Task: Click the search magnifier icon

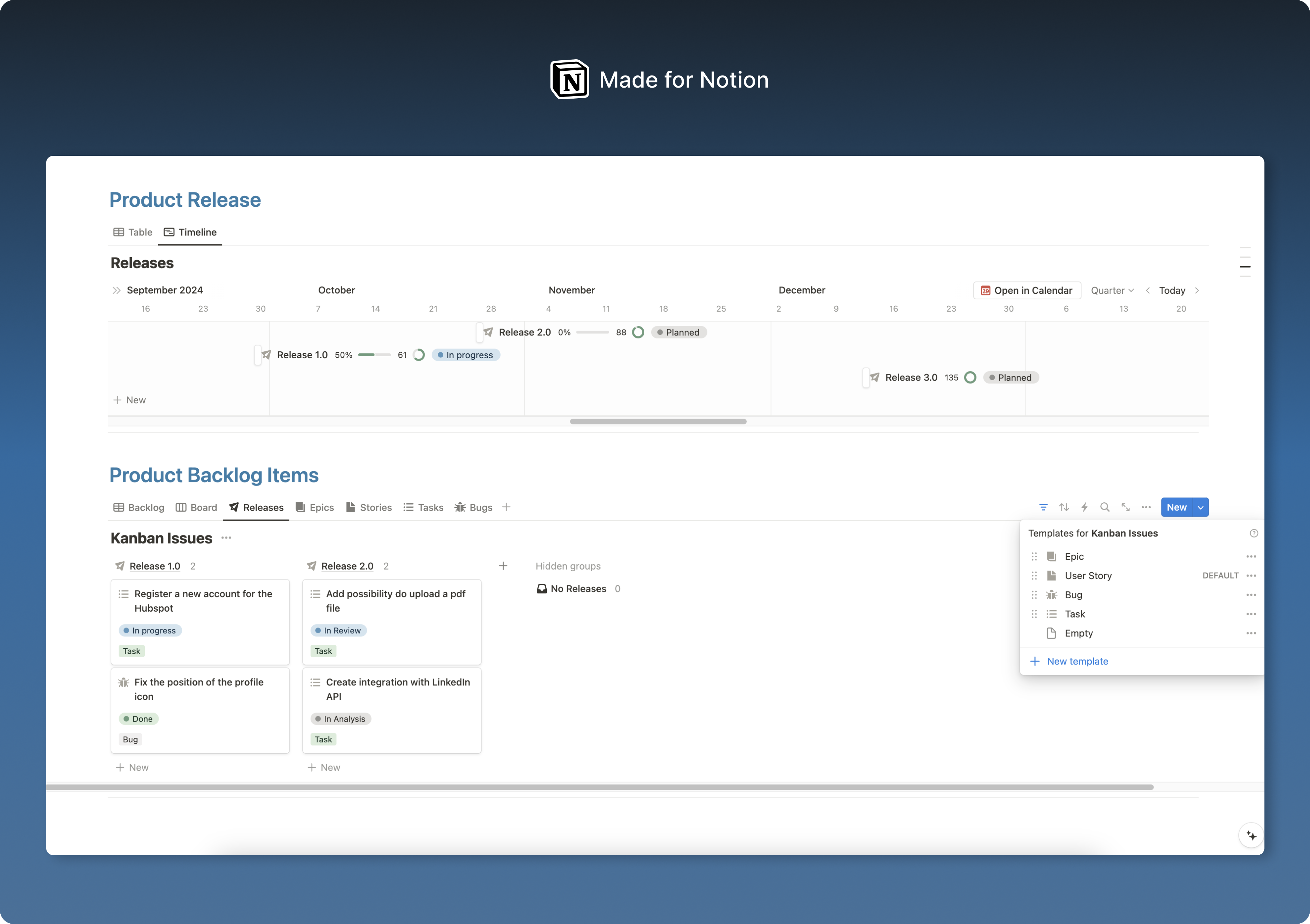Action: (1105, 508)
